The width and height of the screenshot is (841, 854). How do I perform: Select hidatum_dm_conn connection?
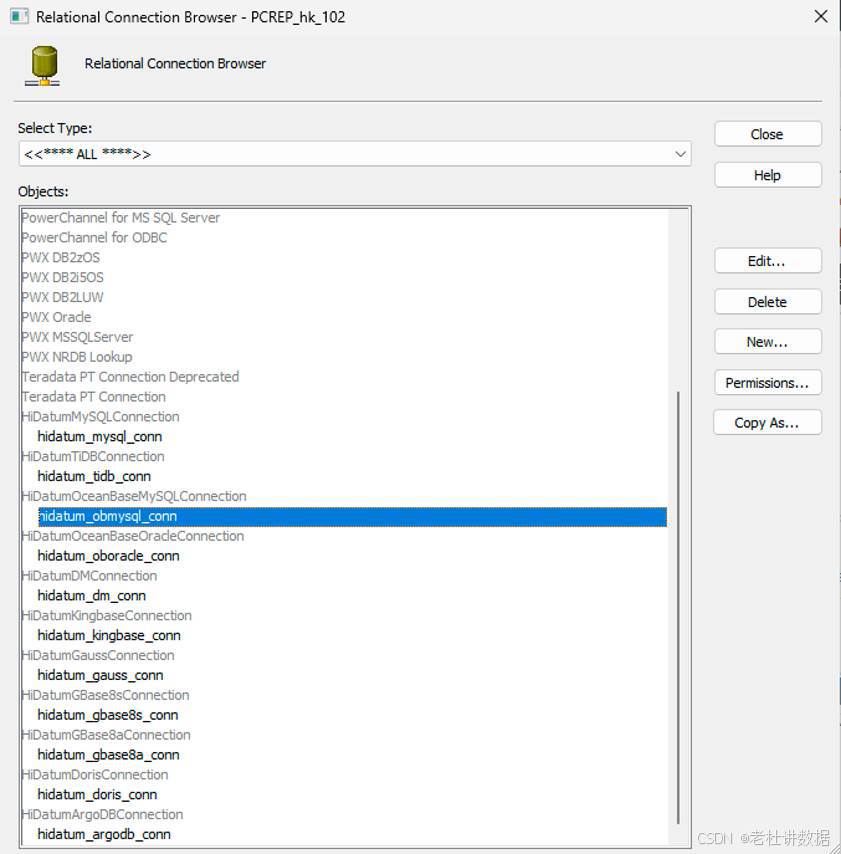92,596
